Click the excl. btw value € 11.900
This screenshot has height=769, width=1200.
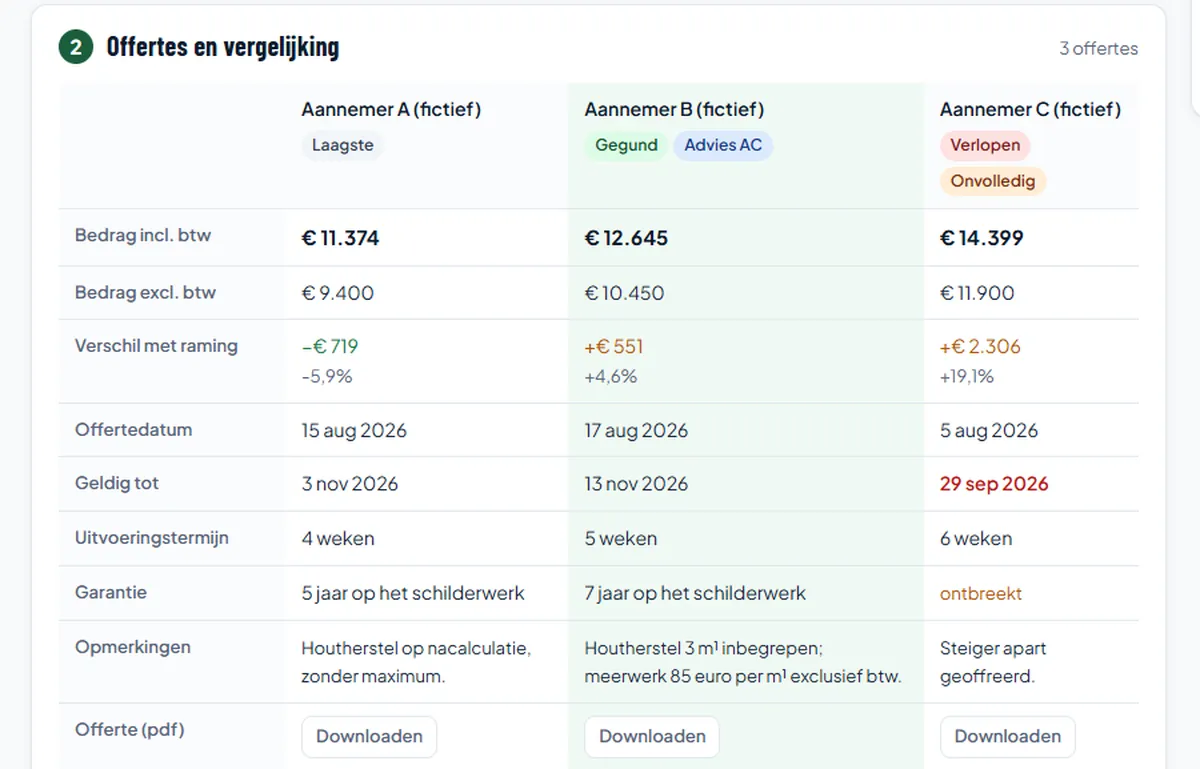977,293
